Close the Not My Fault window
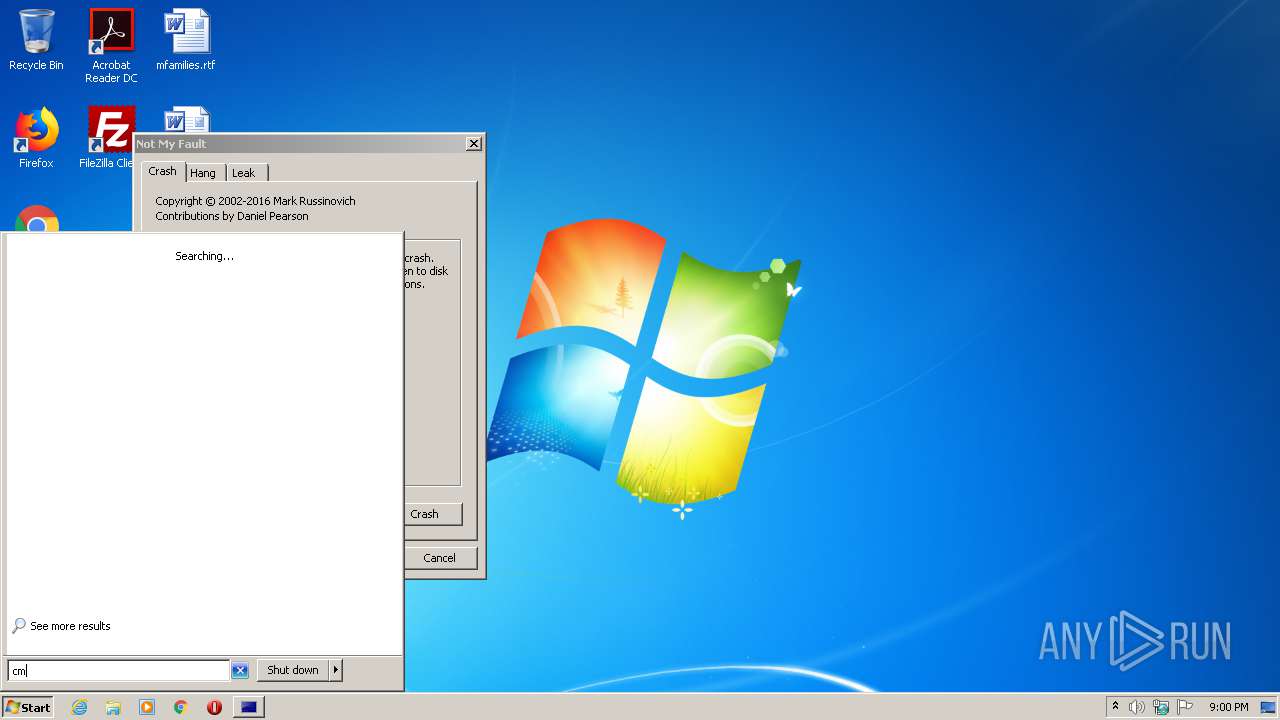This screenshot has height=720, width=1280. [474, 144]
